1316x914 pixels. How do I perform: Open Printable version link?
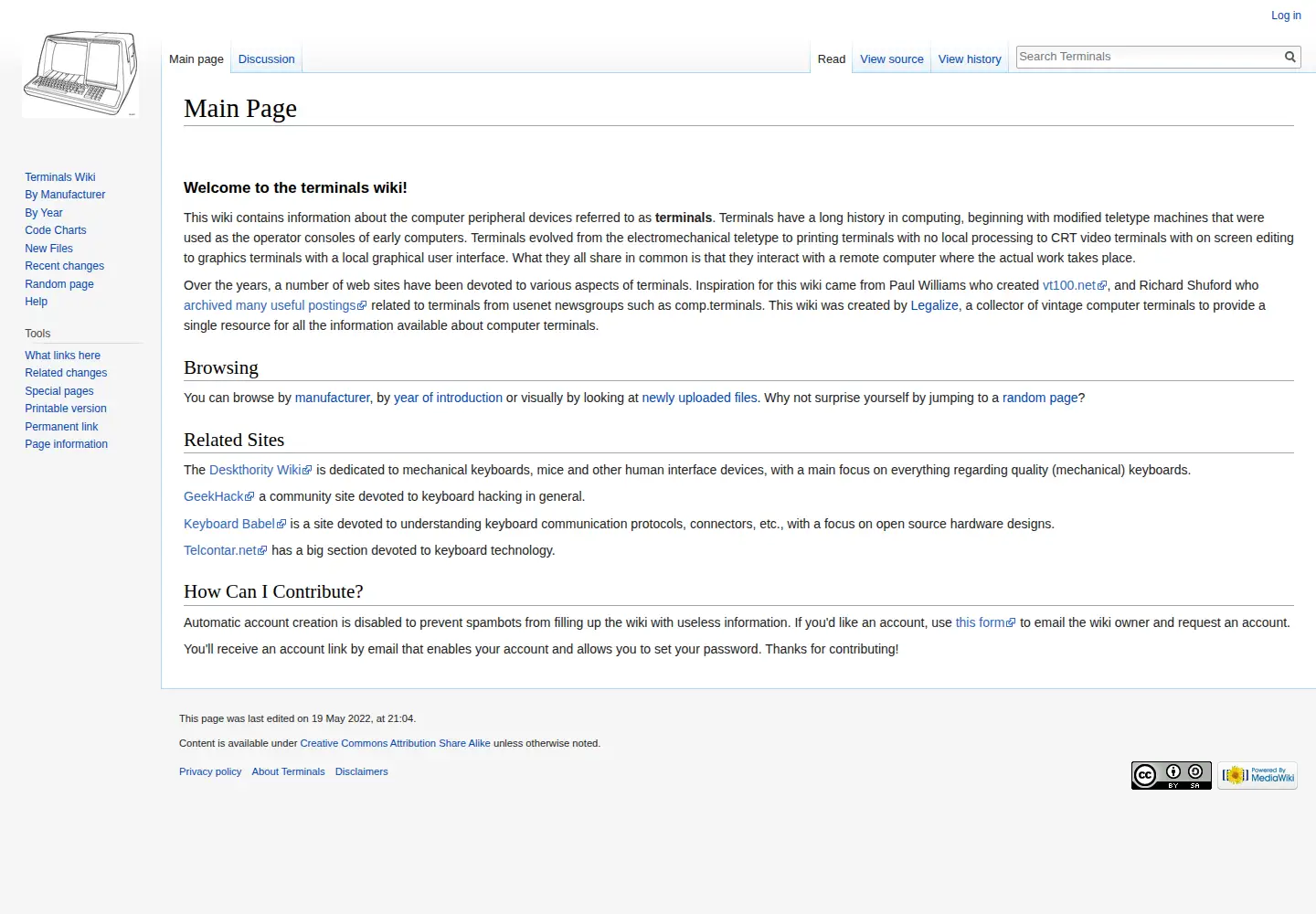coord(66,409)
